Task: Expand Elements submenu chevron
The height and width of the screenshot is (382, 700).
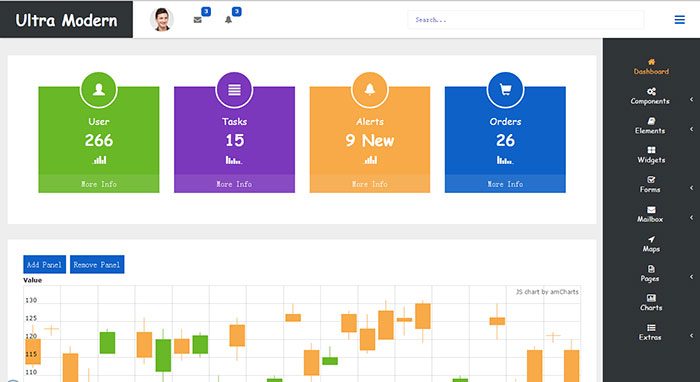Action: click(x=691, y=129)
